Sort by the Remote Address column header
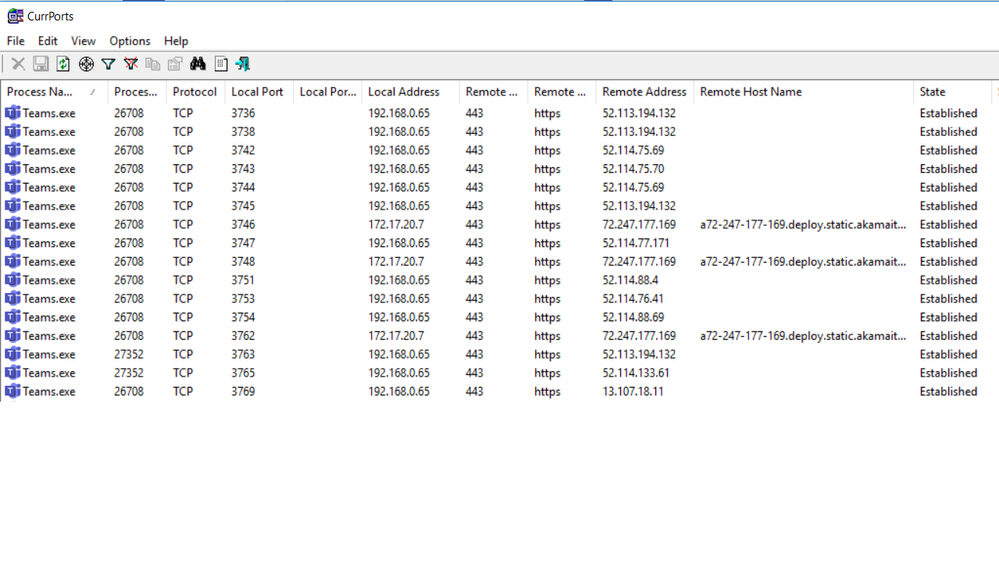The height and width of the screenshot is (572, 999). click(644, 92)
